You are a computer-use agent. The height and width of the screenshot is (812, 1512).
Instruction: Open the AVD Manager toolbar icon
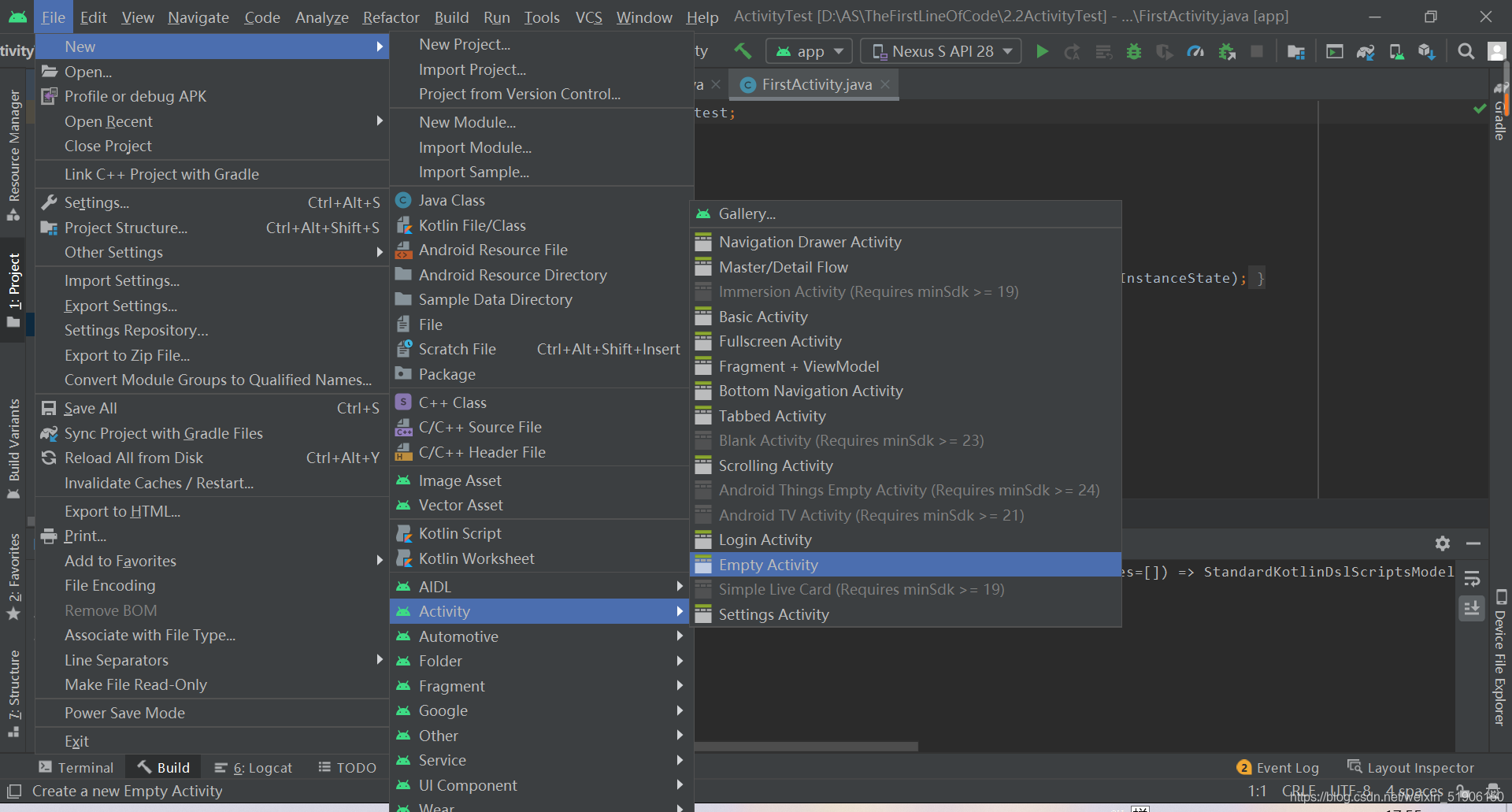pyautogui.click(x=1396, y=52)
